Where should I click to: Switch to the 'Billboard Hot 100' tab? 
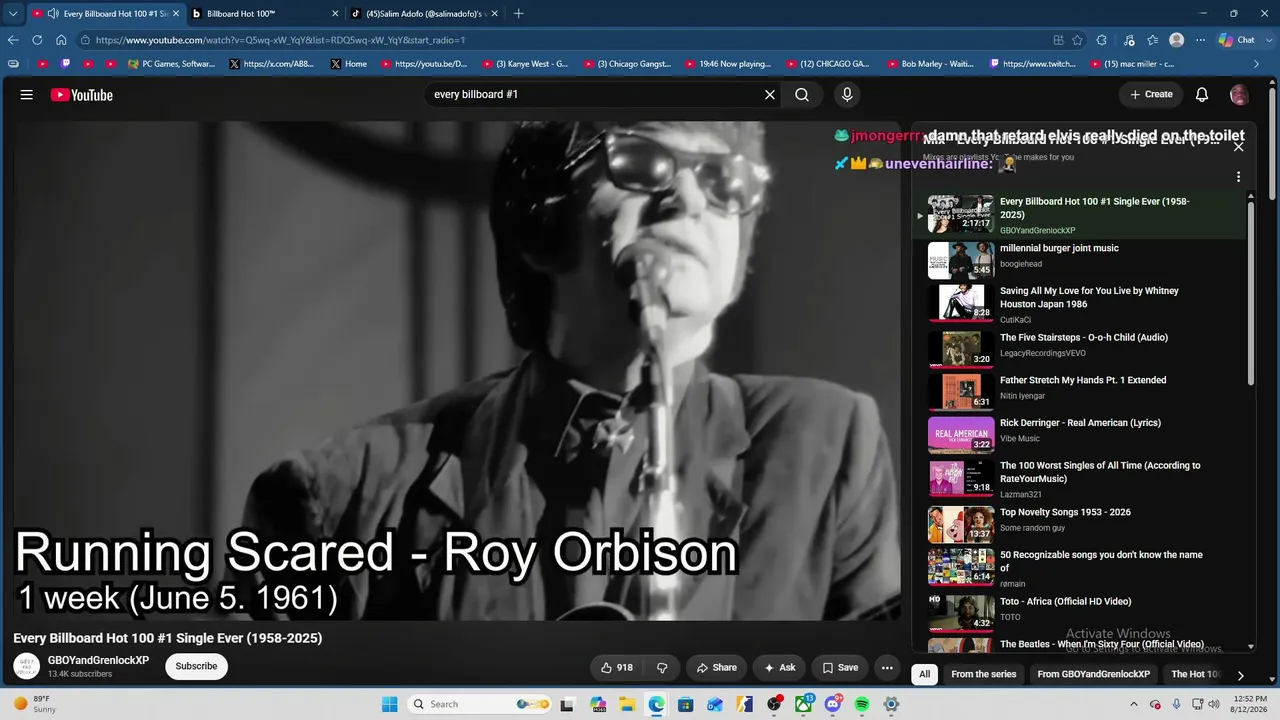265,14
